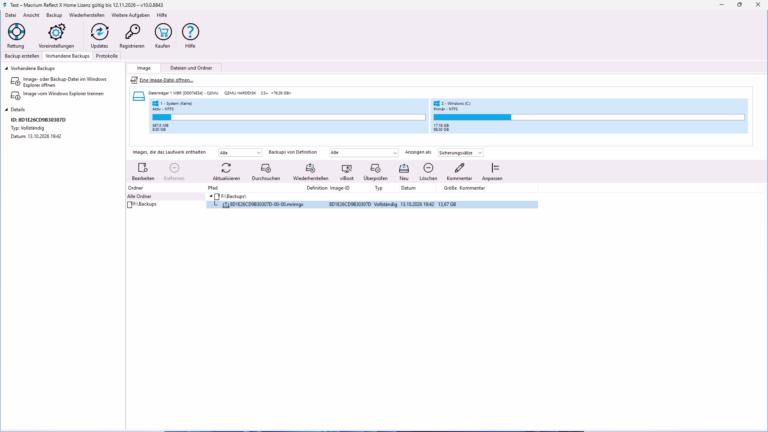Click ID: 8D1E26CD9B30307D in Details
The image size is (768, 432).
click(38, 120)
